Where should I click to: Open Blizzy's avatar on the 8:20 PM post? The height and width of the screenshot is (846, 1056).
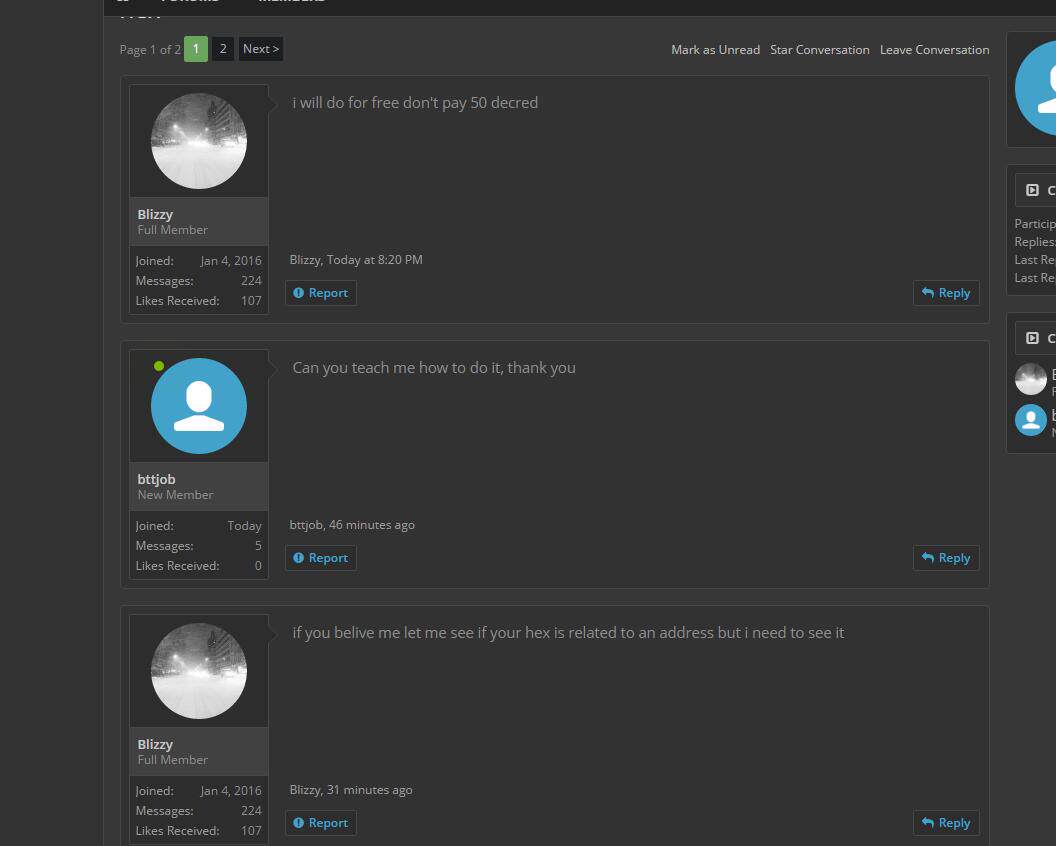pos(199,141)
